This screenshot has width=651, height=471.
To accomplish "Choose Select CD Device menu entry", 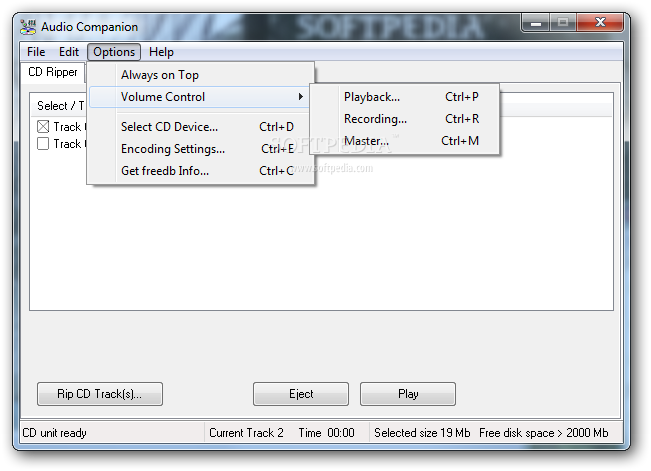I will tap(201, 127).
